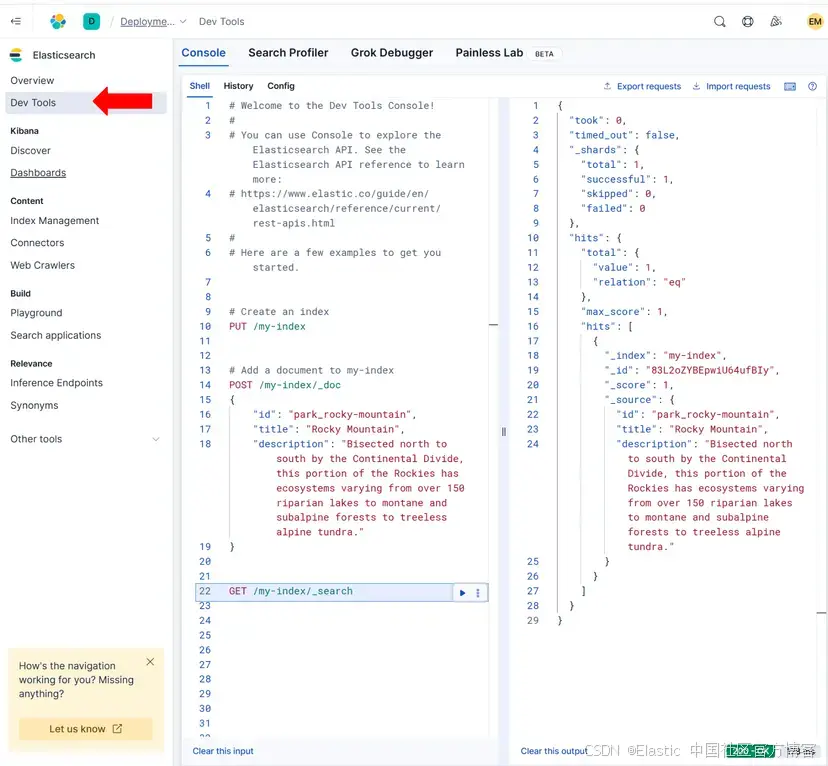Screen dimensions: 828x766
Task: Click the elastic.co guide URL comment line
Action: 335,209
